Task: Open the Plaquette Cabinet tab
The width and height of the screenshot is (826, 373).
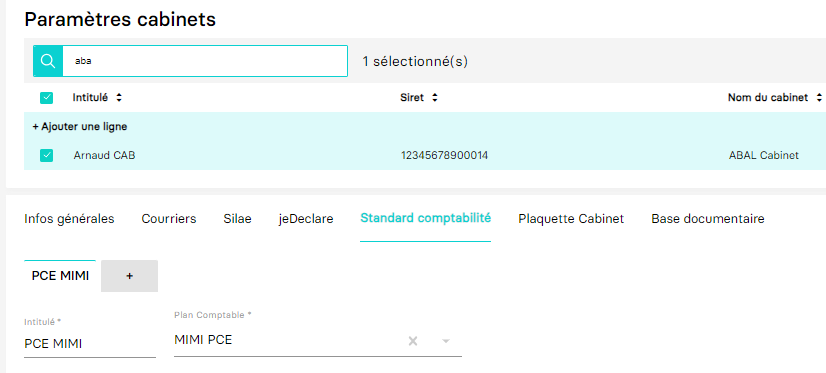Action: tap(571, 219)
